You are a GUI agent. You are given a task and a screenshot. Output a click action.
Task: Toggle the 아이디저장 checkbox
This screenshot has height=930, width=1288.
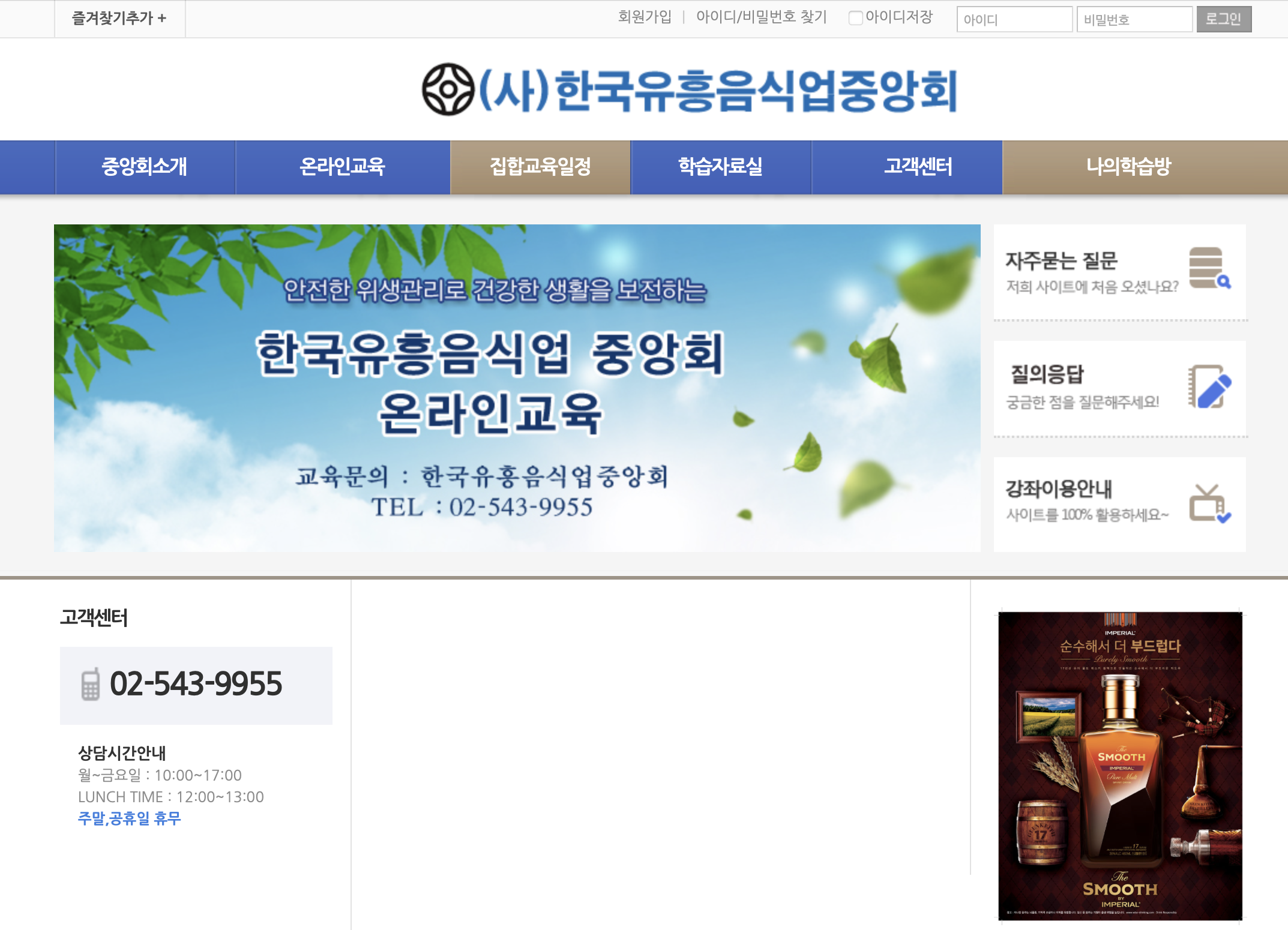855,18
